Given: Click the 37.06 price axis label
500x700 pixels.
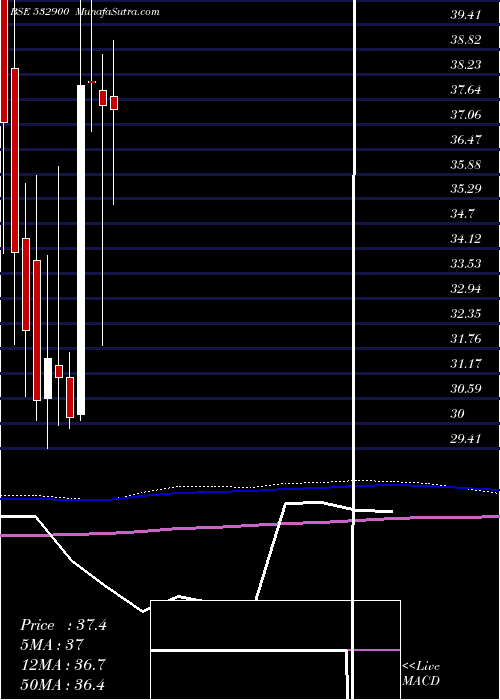Looking at the screenshot, I should click(465, 115).
